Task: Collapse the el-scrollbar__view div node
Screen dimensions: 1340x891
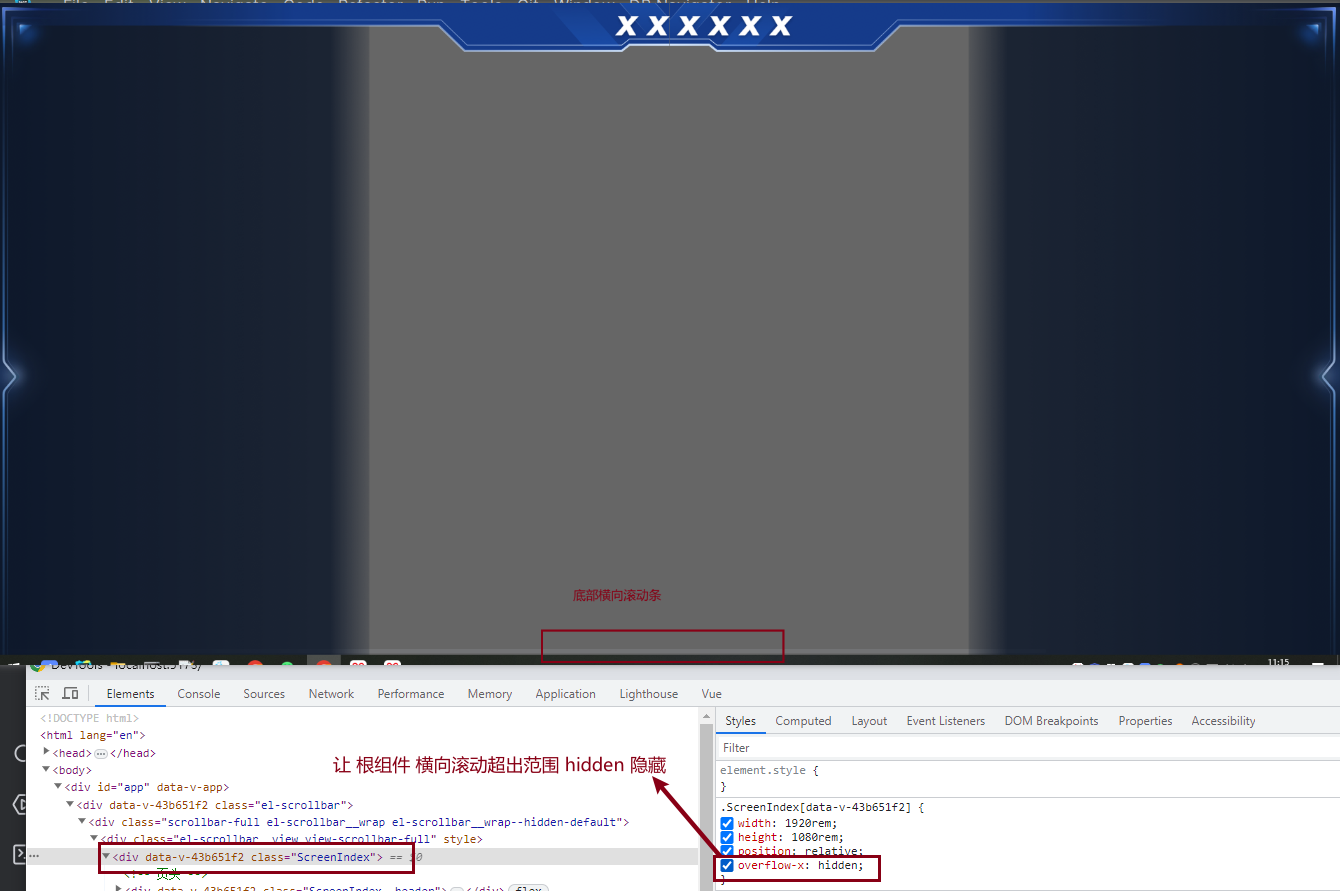Action: tap(94, 839)
